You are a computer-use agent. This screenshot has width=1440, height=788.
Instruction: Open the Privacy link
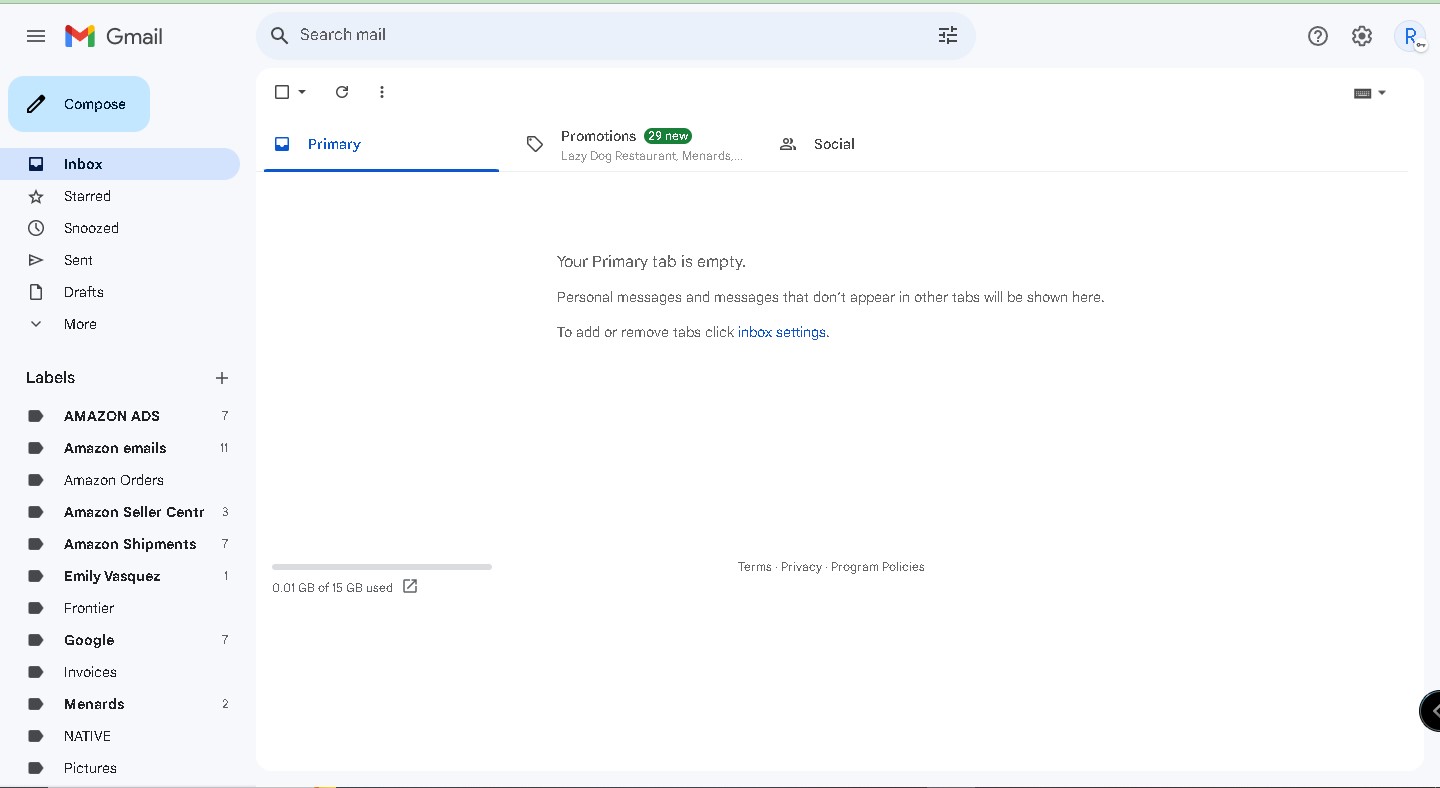801,567
